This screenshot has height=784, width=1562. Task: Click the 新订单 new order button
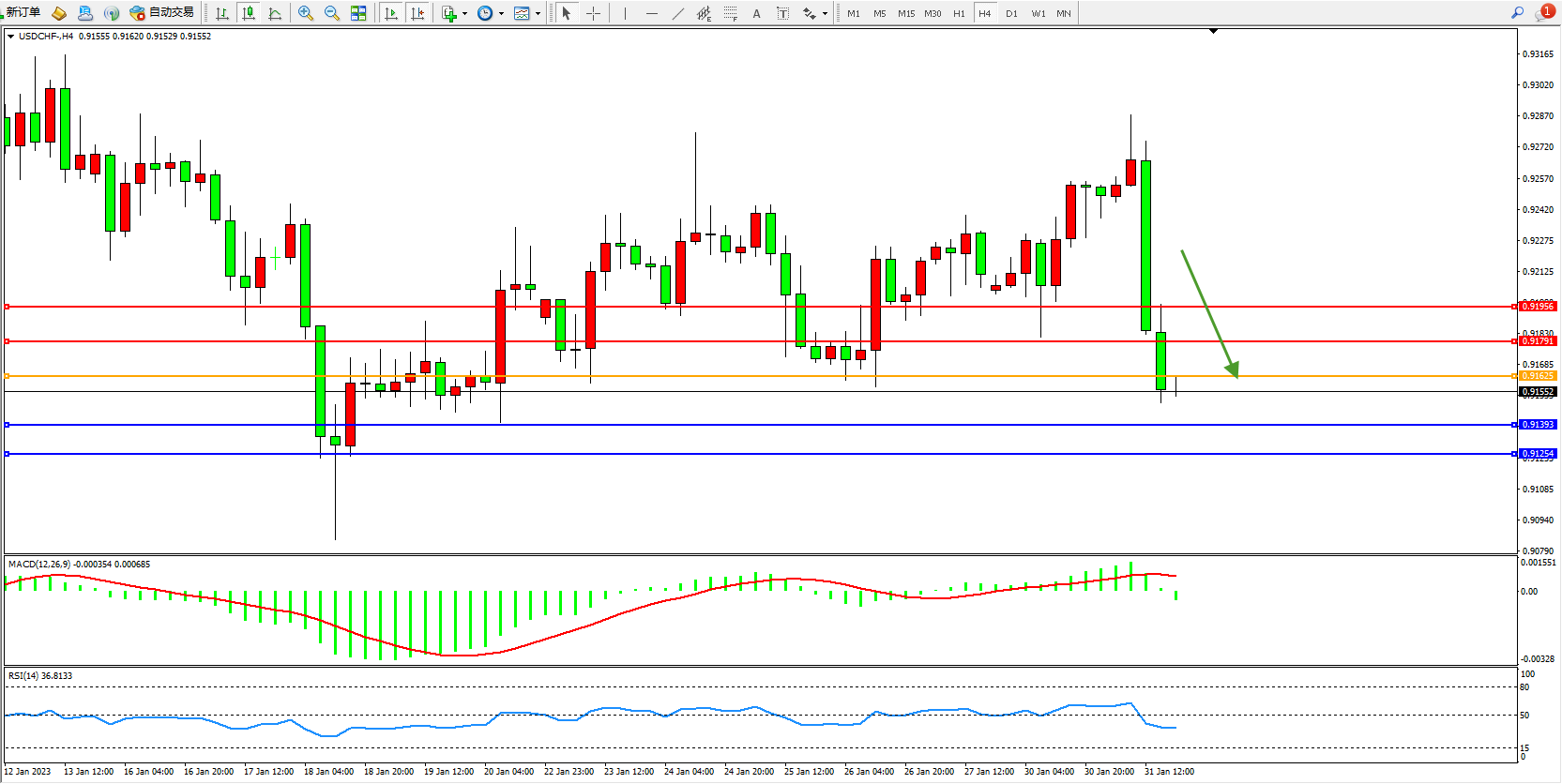tap(23, 12)
